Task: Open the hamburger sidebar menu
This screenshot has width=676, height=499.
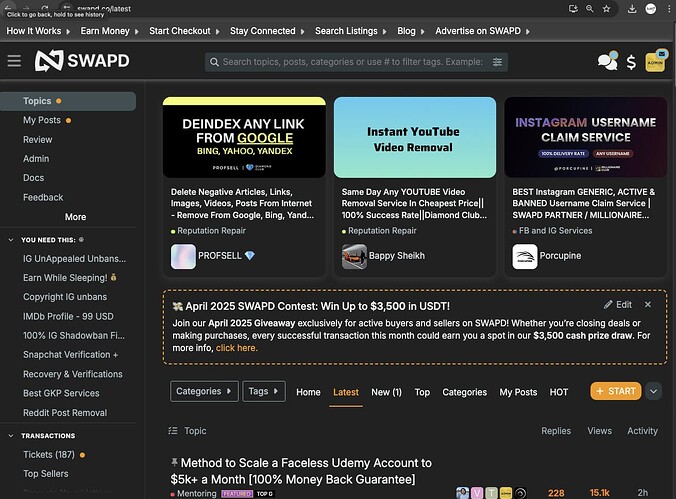Action: coord(14,61)
